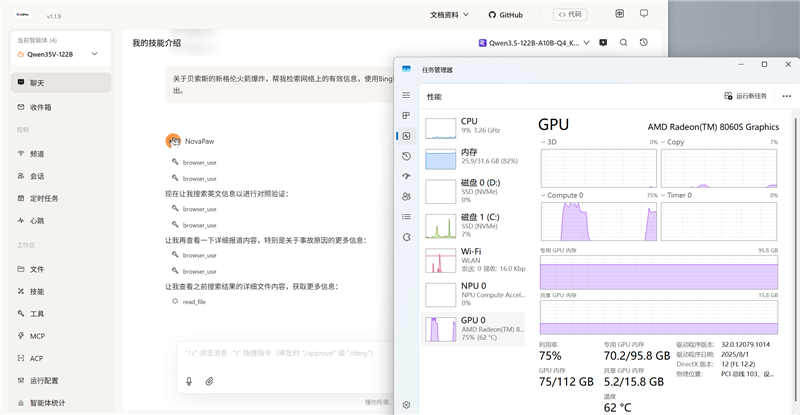Open the 运行配置 run configuration page

61,381
